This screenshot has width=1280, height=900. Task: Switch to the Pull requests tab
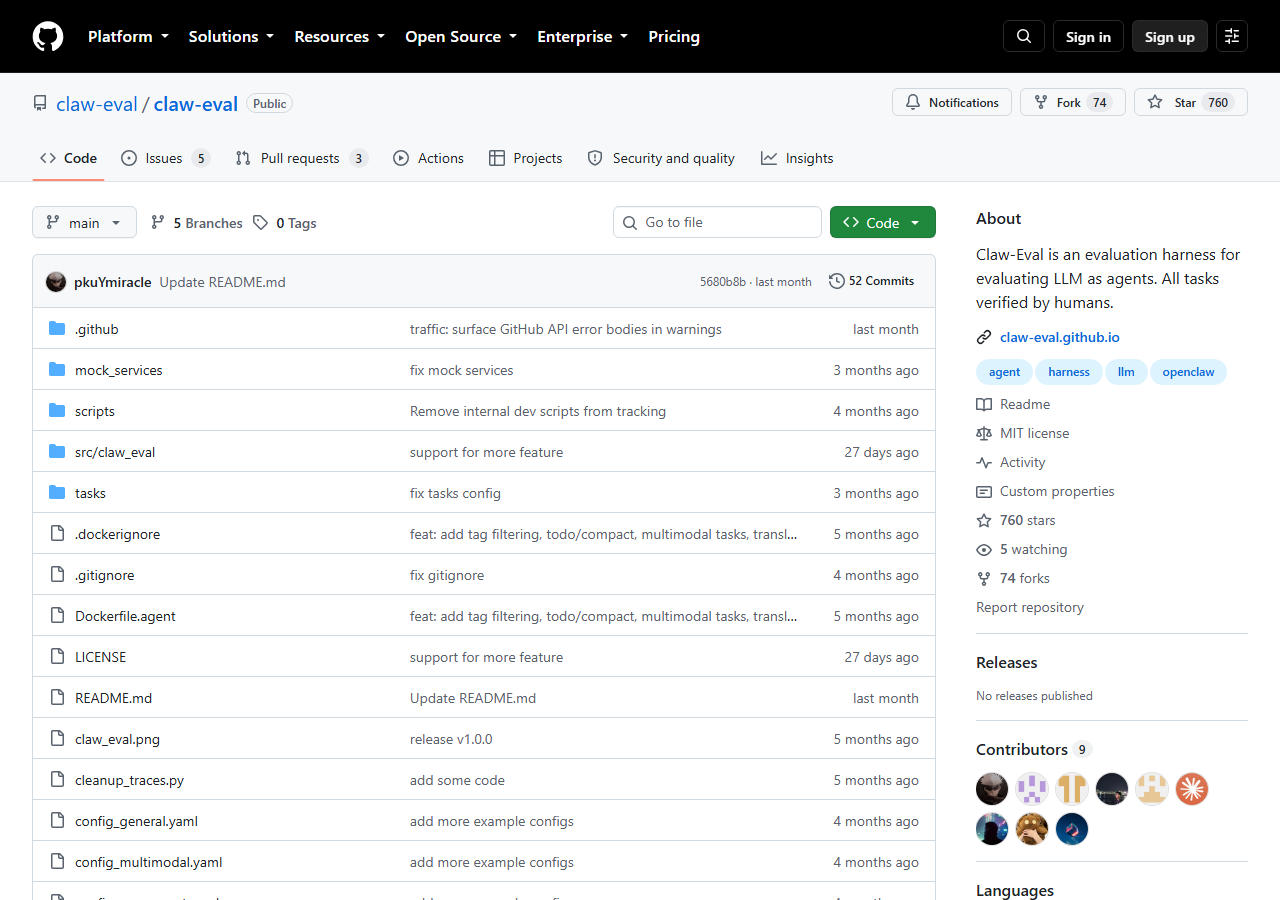pyautogui.click(x=302, y=158)
